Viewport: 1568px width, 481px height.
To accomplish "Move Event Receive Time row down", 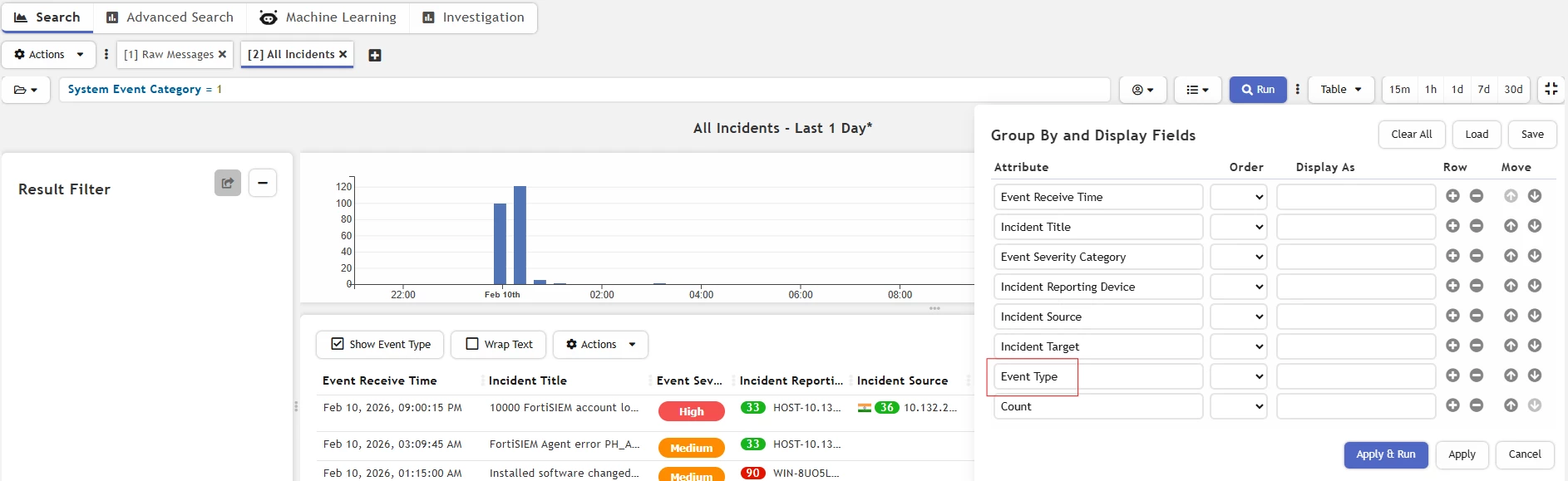I will pyautogui.click(x=1535, y=196).
